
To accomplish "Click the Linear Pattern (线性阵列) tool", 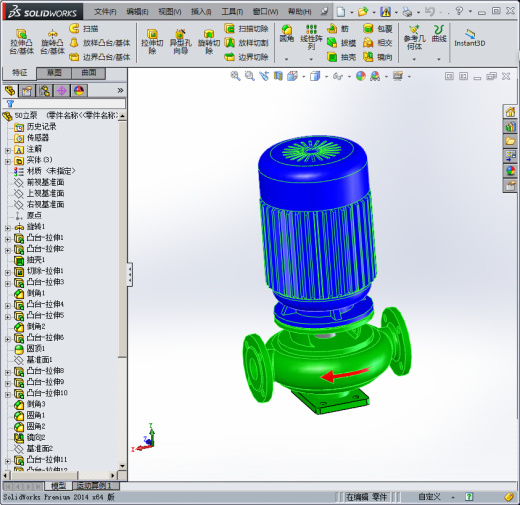I will tap(311, 37).
